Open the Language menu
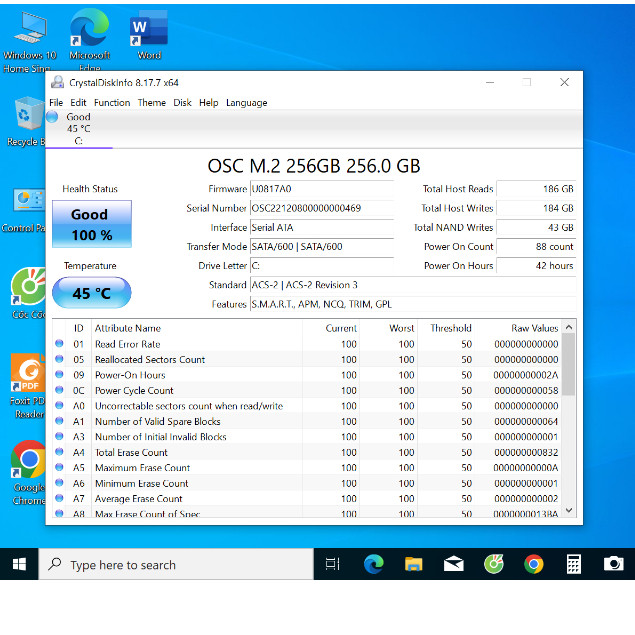The height and width of the screenshot is (635, 635). [x=247, y=102]
